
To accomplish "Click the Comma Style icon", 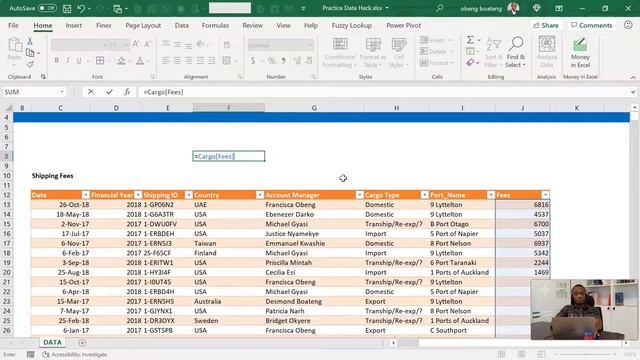I will click(x=283, y=61).
